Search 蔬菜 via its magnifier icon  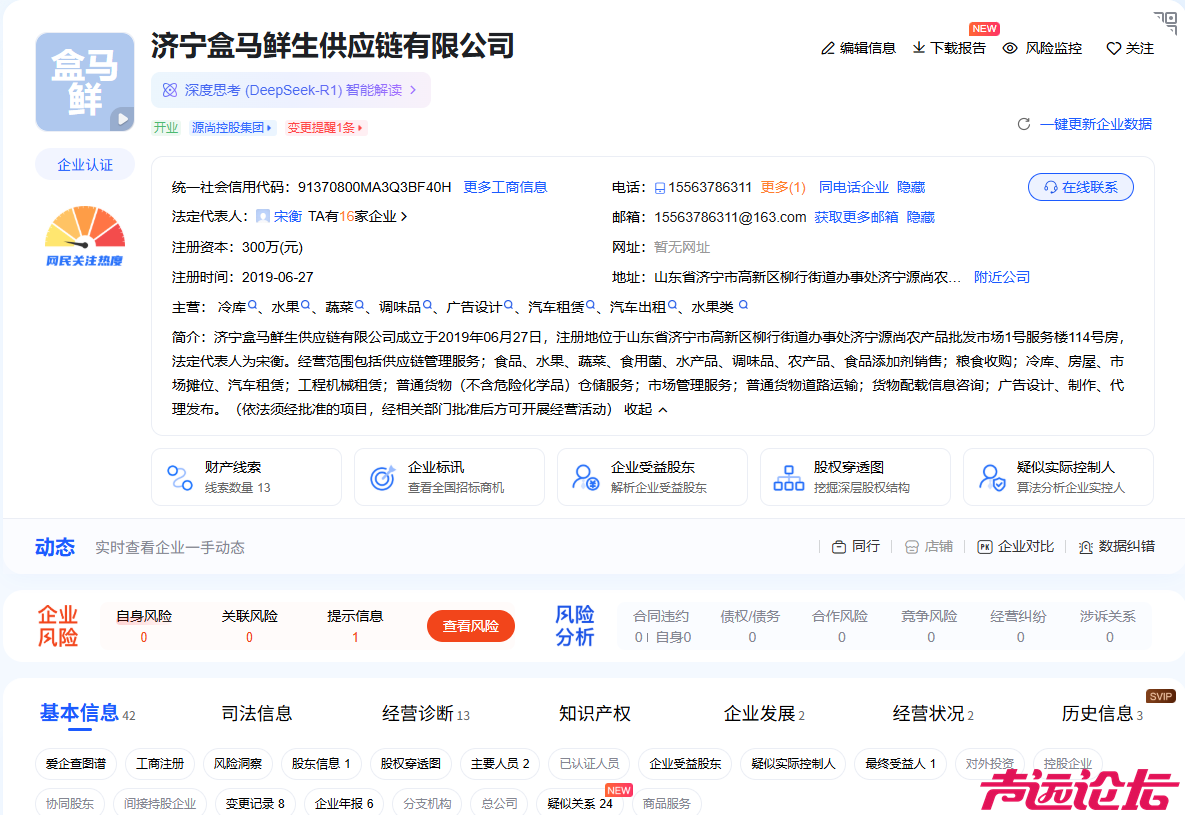(x=360, y=305)
